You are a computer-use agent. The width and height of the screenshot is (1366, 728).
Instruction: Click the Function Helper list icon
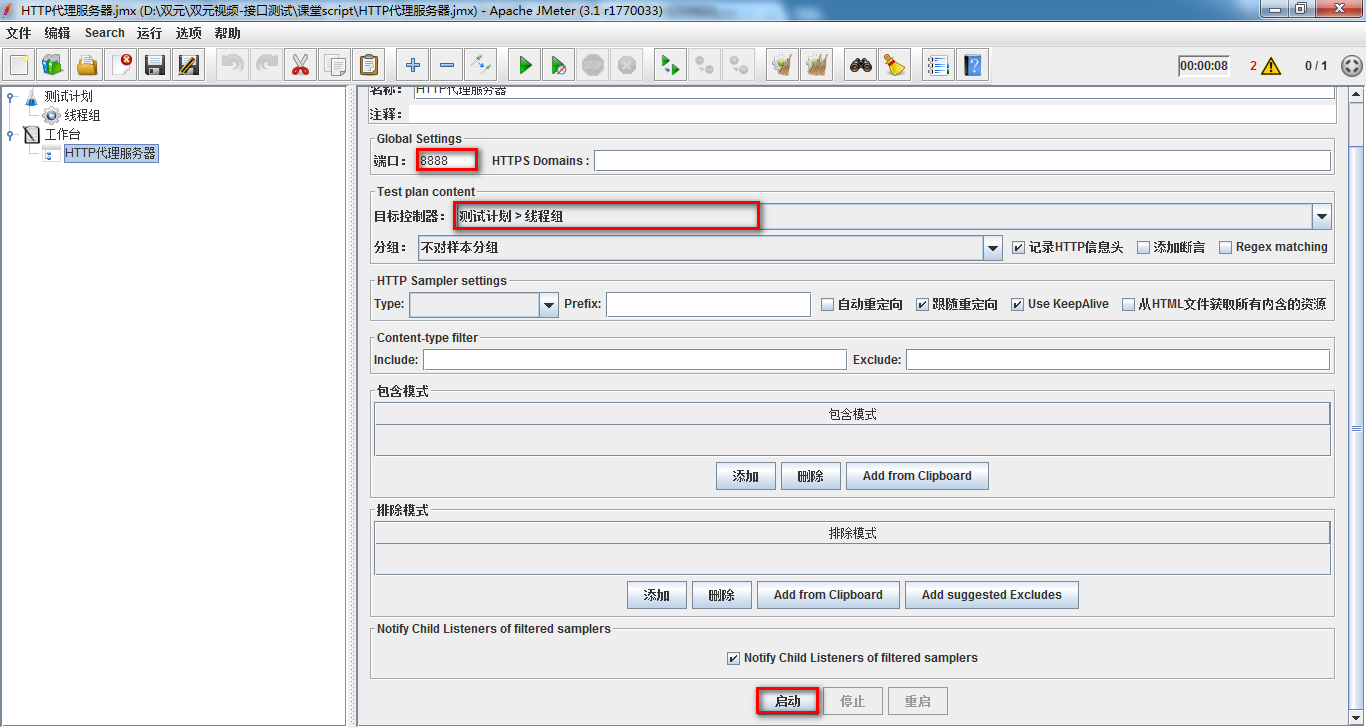click(x=937, y=66)
